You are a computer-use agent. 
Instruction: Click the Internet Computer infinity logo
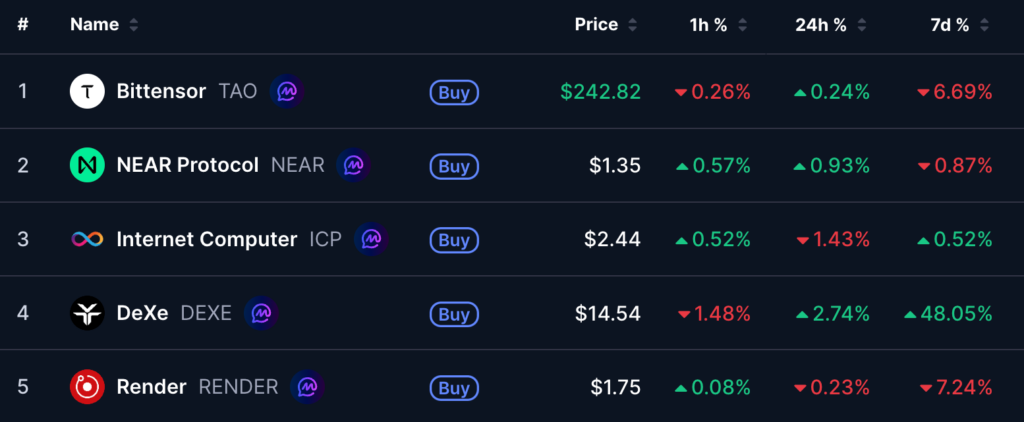coord(87,239)
